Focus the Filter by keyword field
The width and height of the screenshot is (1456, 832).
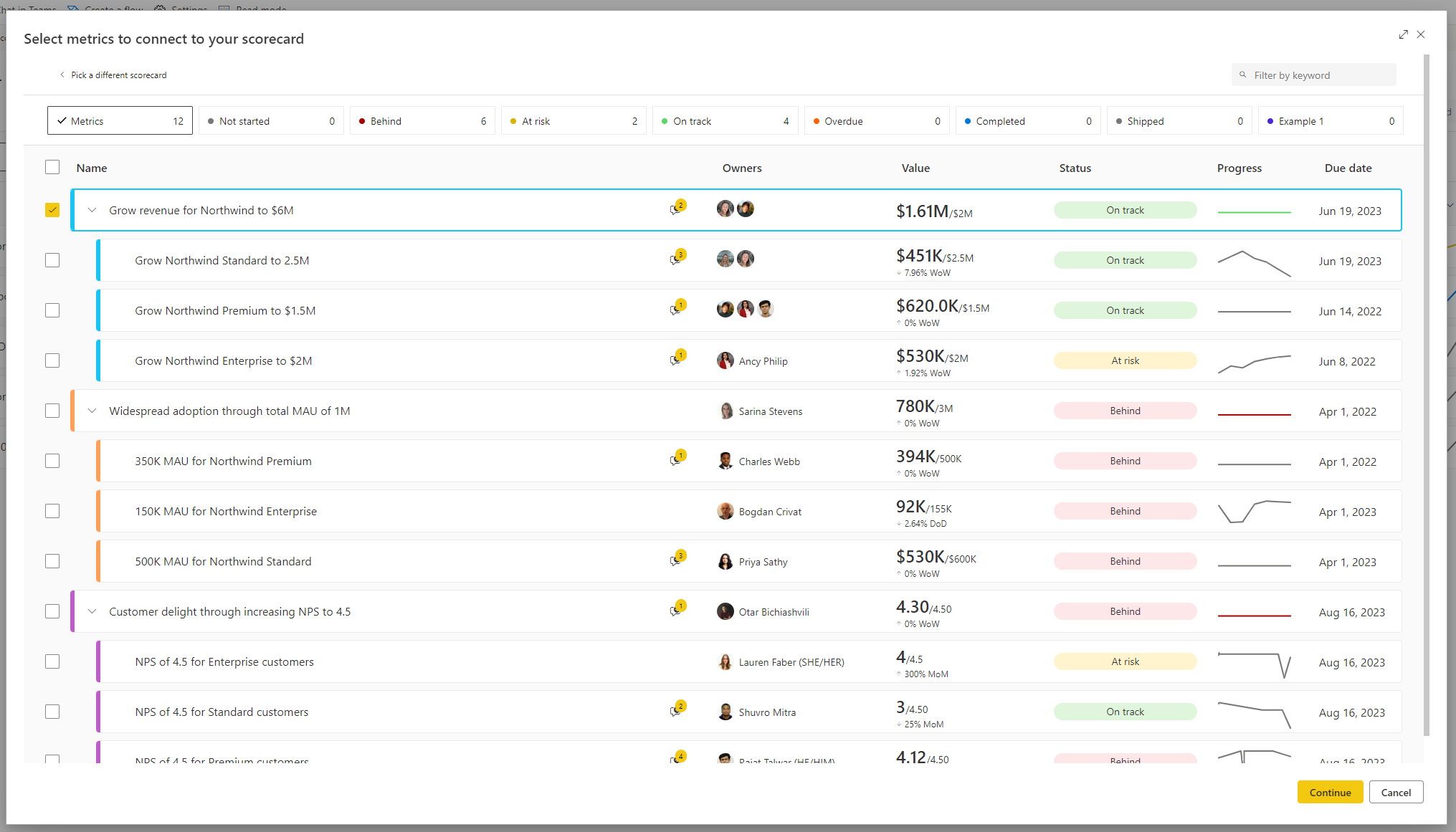1313,75
